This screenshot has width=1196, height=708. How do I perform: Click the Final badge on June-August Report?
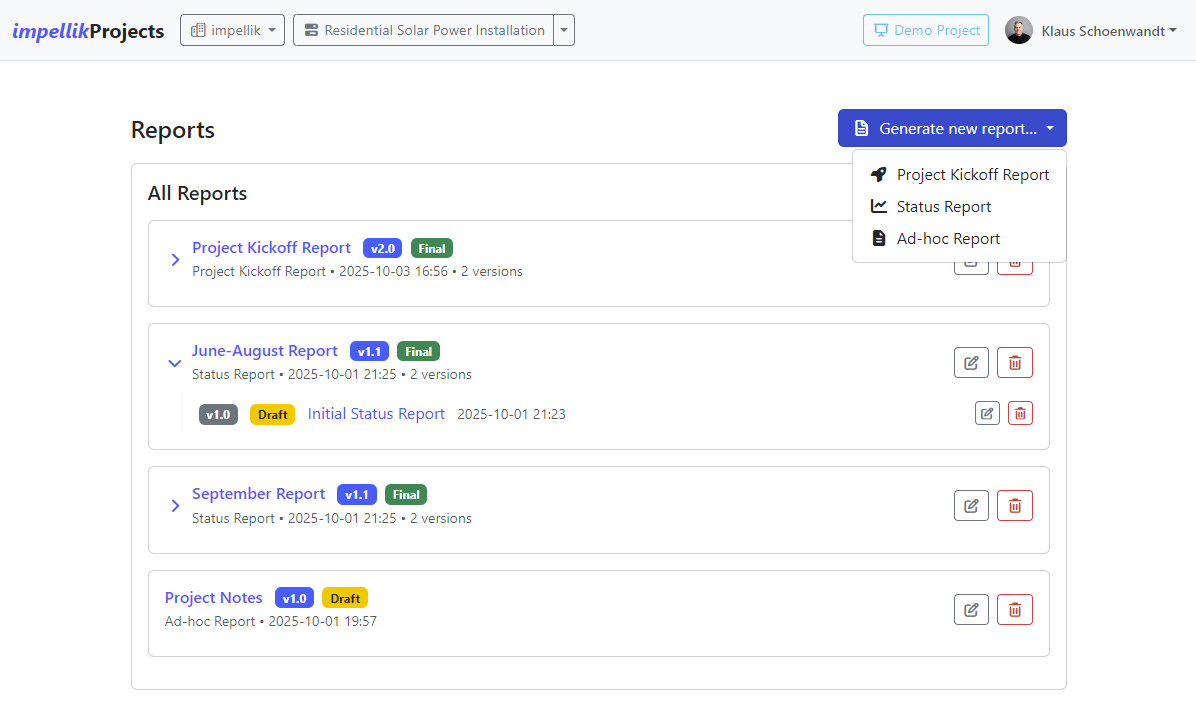[419, 352]
